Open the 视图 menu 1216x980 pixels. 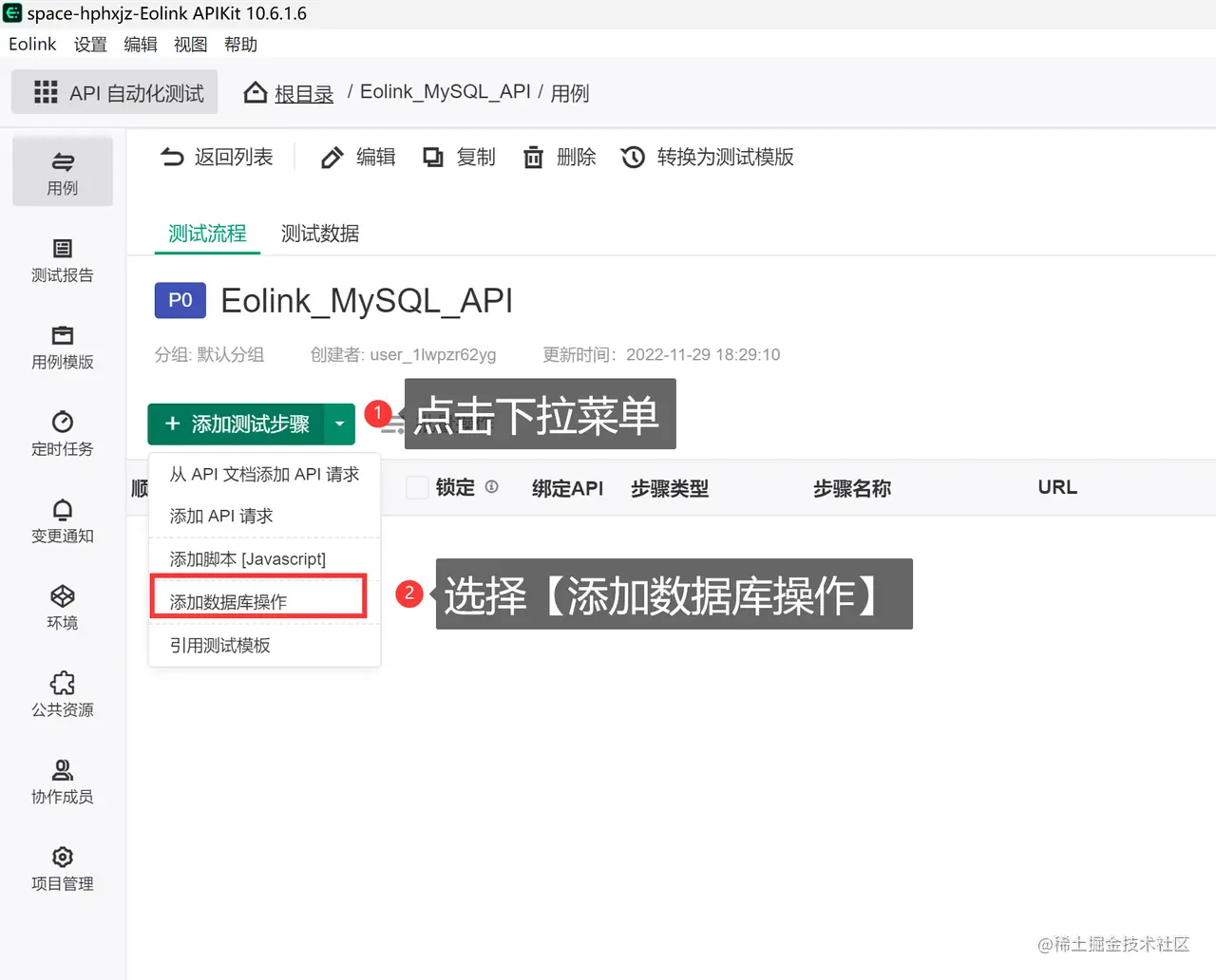(x=190, y=45)
